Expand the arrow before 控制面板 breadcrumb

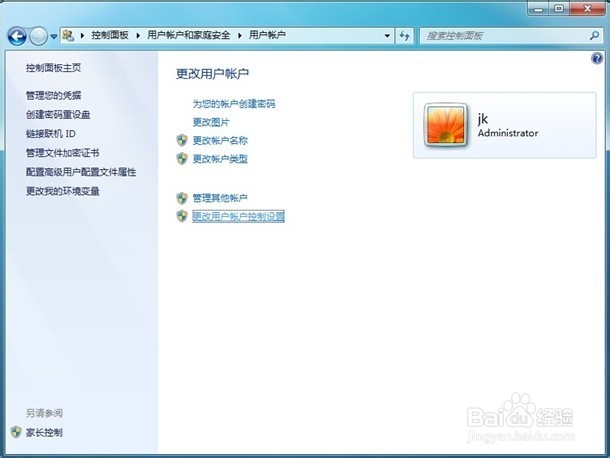(x=82, y=35)
